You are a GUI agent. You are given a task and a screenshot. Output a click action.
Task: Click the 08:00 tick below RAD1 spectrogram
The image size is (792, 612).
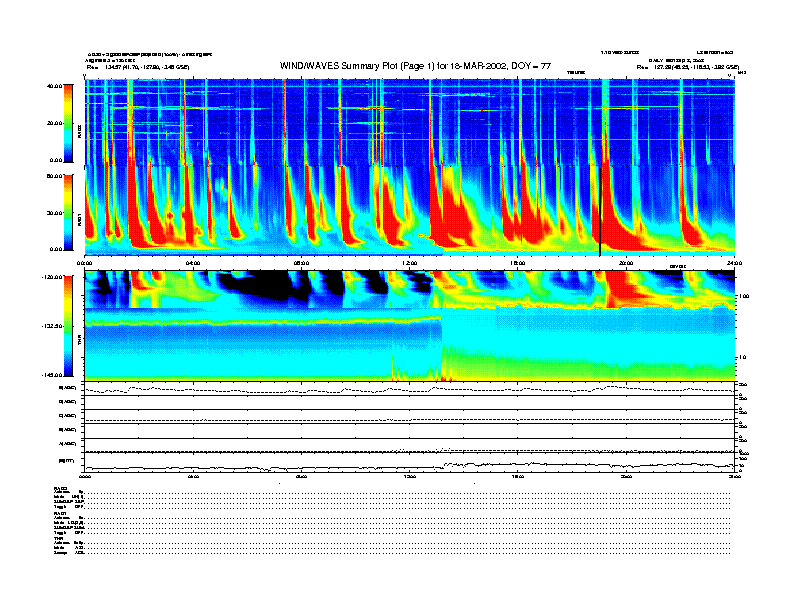point(301,263)
